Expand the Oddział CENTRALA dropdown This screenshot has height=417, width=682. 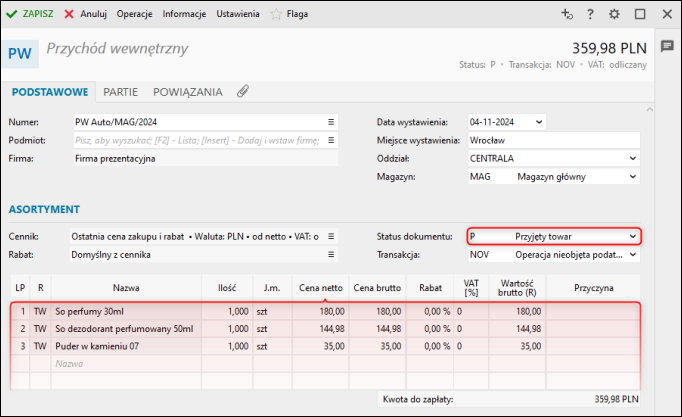tap(632, 158)
